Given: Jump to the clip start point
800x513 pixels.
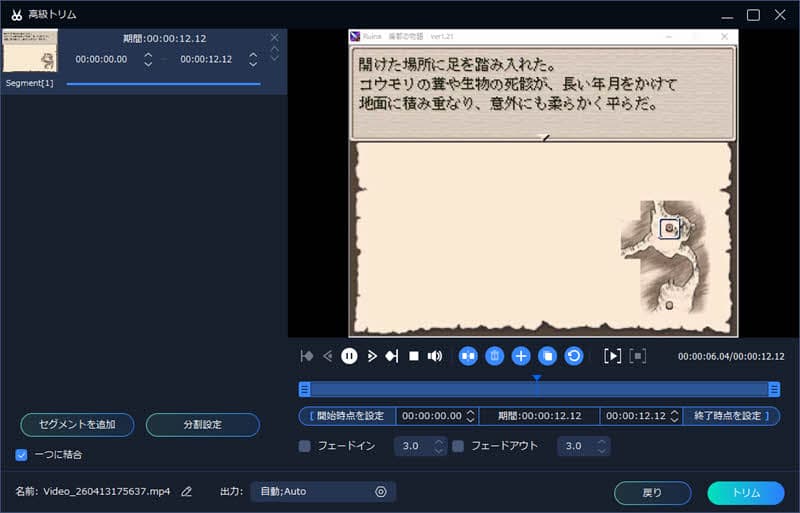Looking at the screenshot, I should click(307, 356).
